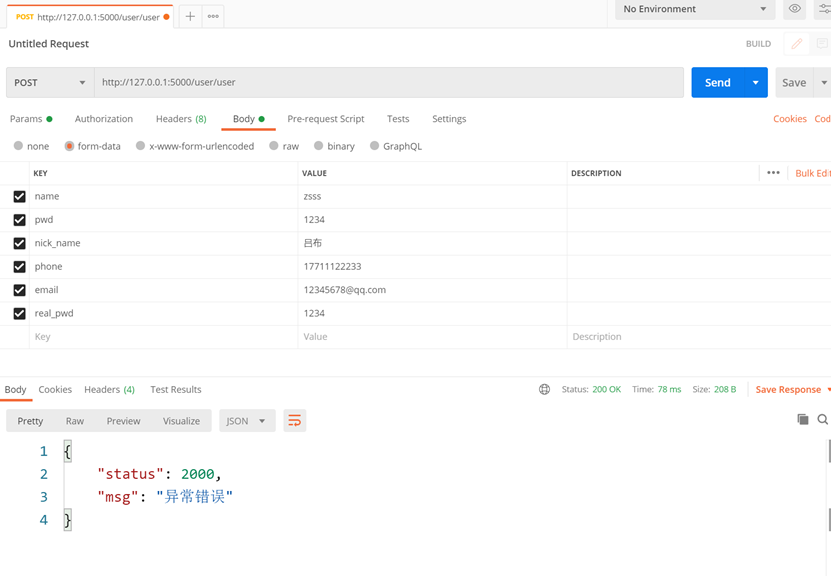Click the BUILD label button
This screenshot has width=831, height=576.
(x=758, y=43)
